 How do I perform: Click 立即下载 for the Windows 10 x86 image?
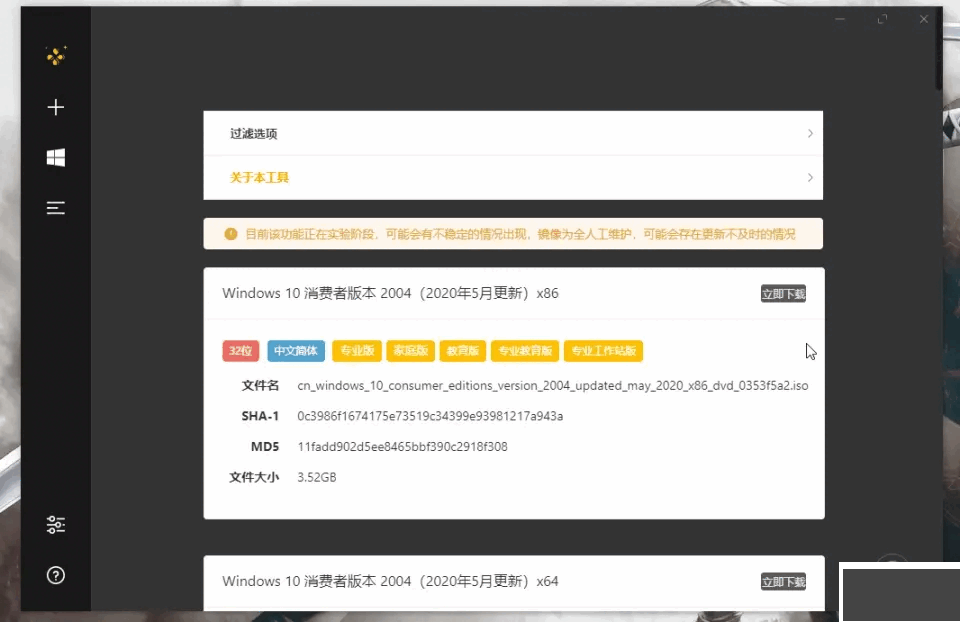(x=782, y=294)
